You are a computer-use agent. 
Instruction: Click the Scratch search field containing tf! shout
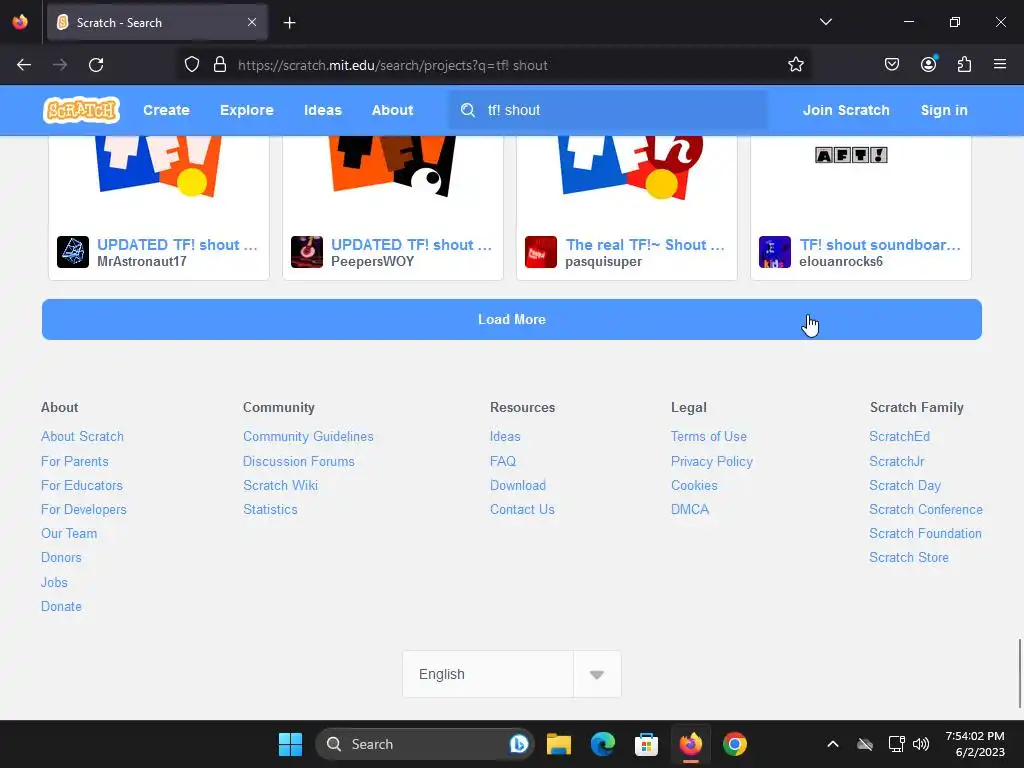click(x=607, y=110)
